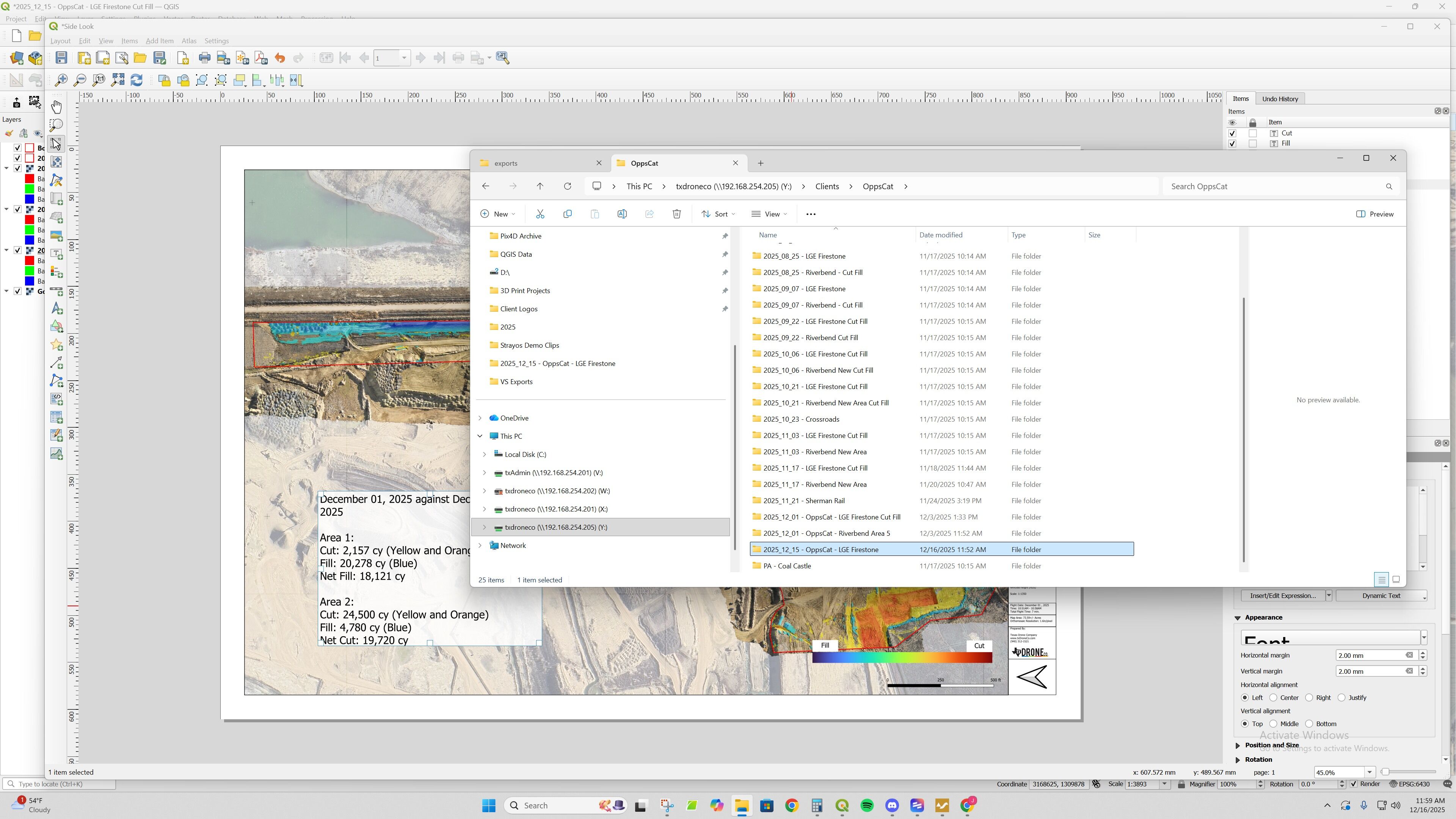1456x819 pixels.
Task: Collapse the Appearance section
Action: click(x=1238, y=617)
